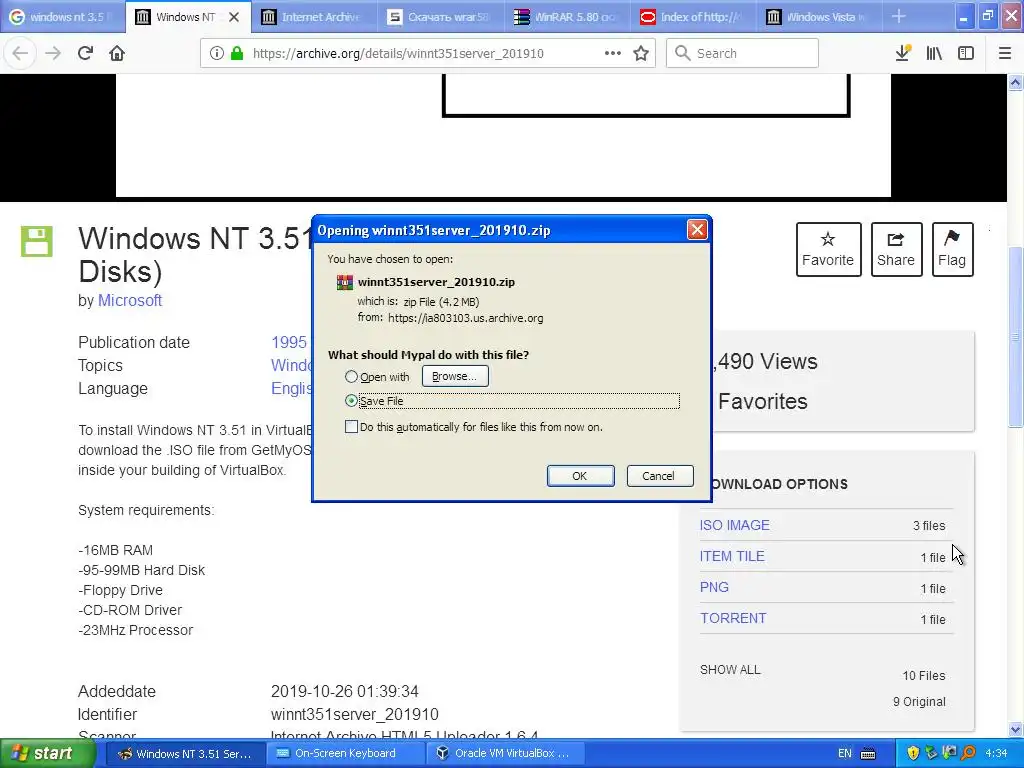Image resolution: width=1024 pixels, height=768 pixels.
Task: Open the Library icon
Action: 934,53
